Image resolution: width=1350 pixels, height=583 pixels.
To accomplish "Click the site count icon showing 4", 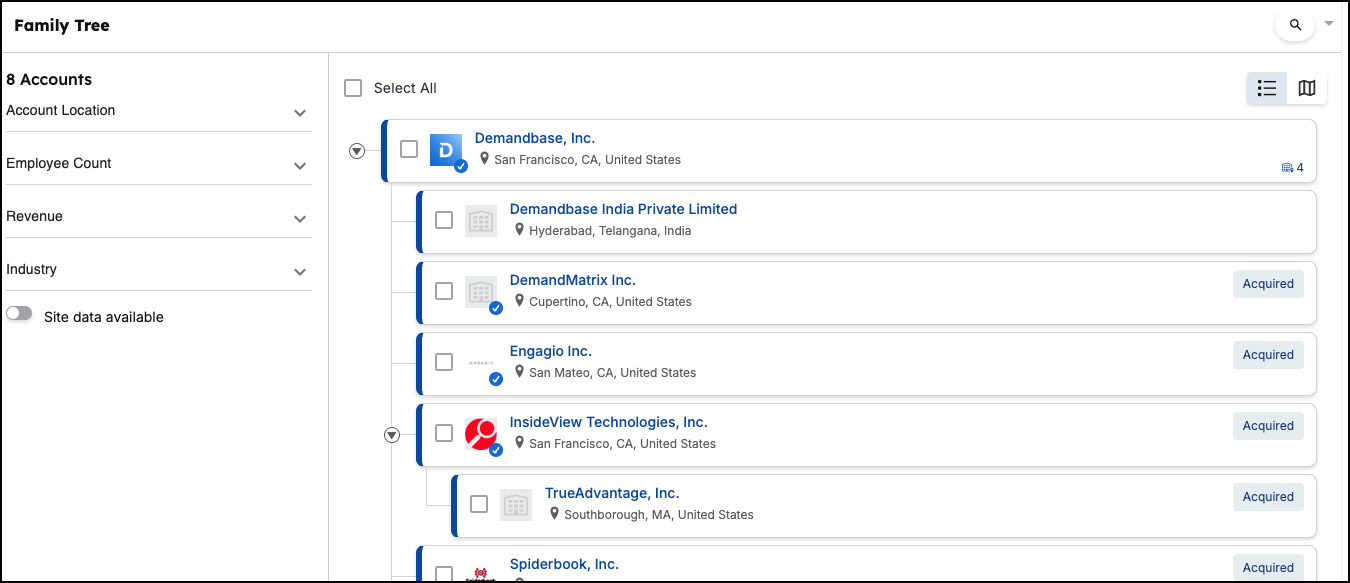I will coord(1292,168).
